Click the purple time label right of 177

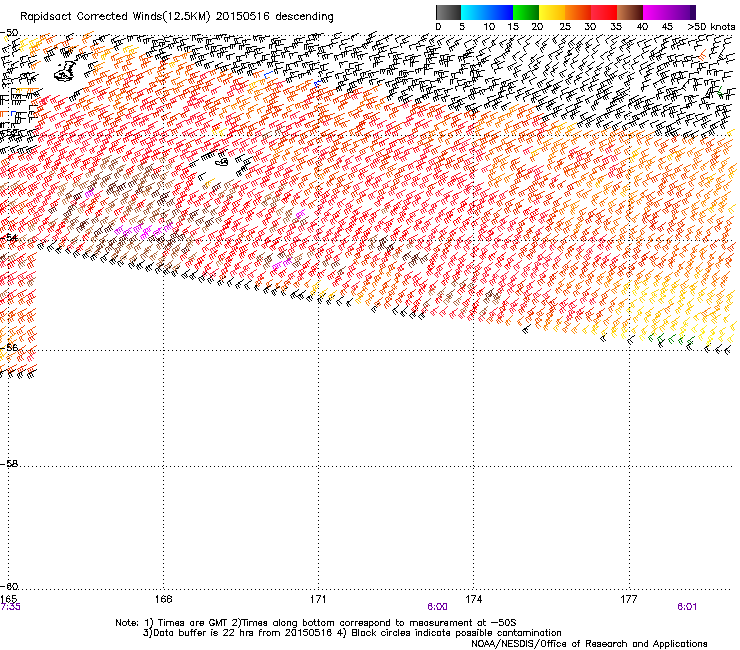pyautogui.click(x=687, y=607)
